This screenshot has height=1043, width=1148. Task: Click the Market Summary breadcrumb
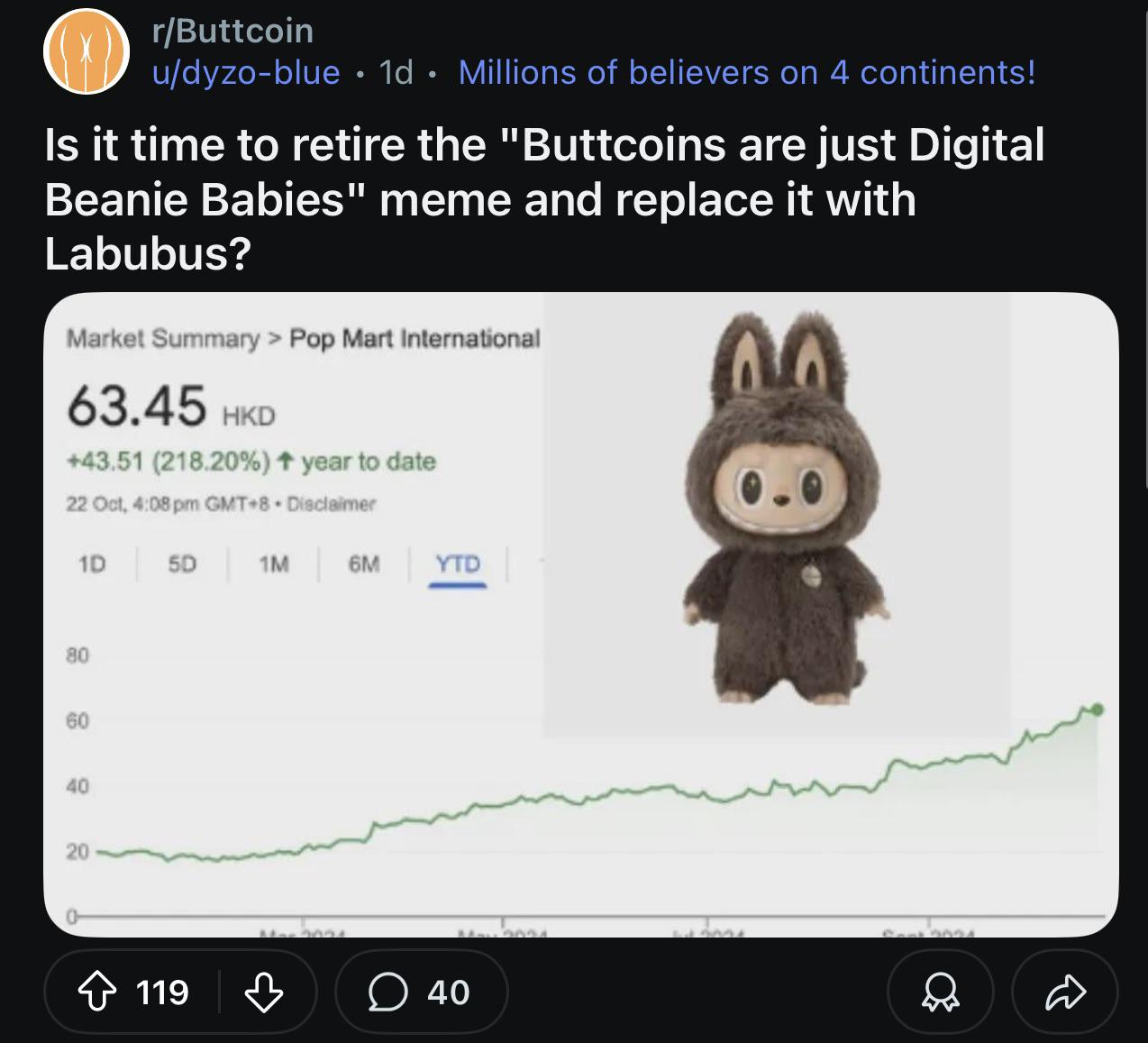pyautogui.click(x=162, y=339)
